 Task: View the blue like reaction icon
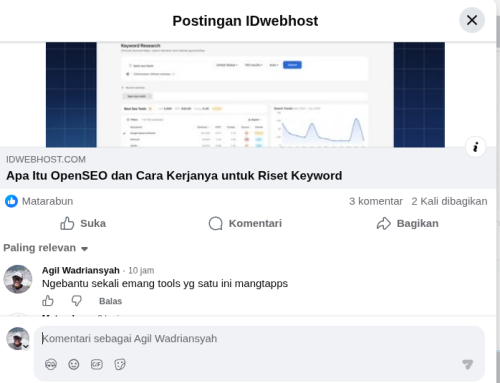[11, 201]
